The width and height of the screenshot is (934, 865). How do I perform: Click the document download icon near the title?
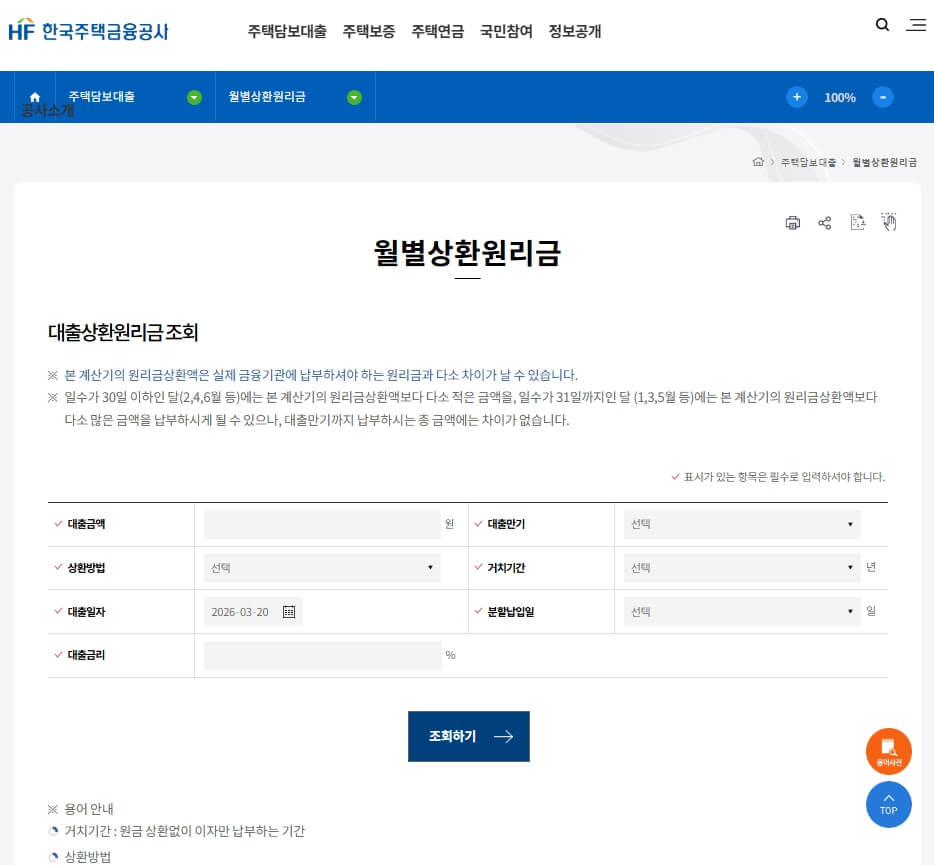857,222
